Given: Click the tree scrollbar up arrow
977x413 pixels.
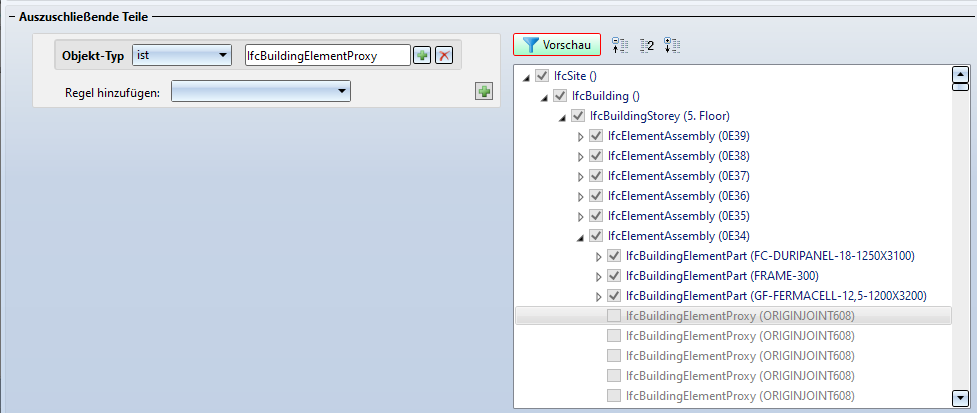Looking at the screenshot, I should pos(961,74).
